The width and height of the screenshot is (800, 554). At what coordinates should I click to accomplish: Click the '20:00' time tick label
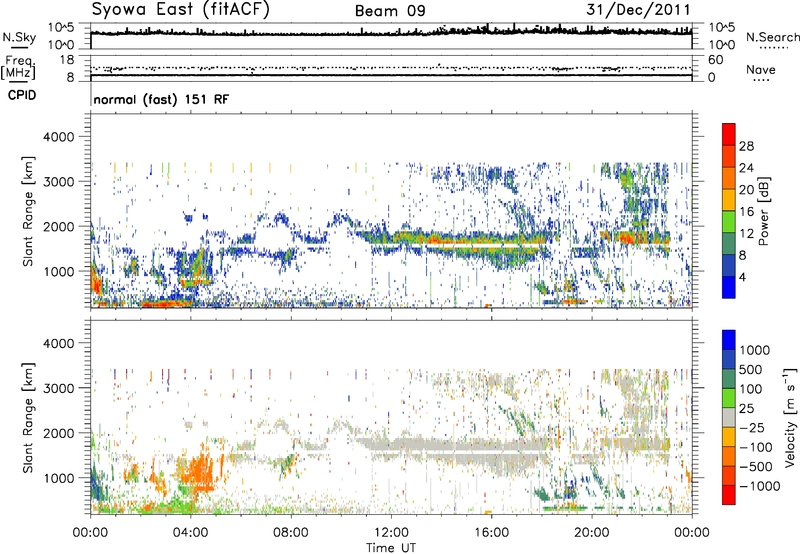coord(591,533)
